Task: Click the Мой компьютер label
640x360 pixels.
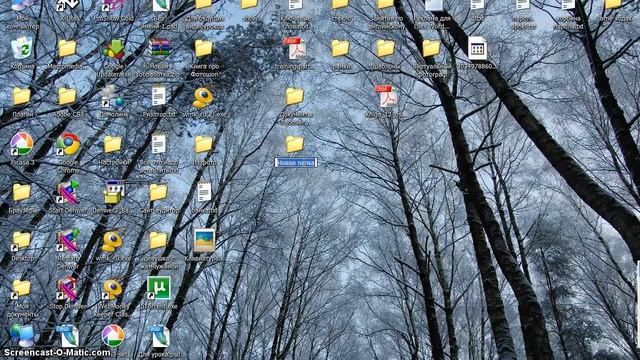Action: click(23, 22)
